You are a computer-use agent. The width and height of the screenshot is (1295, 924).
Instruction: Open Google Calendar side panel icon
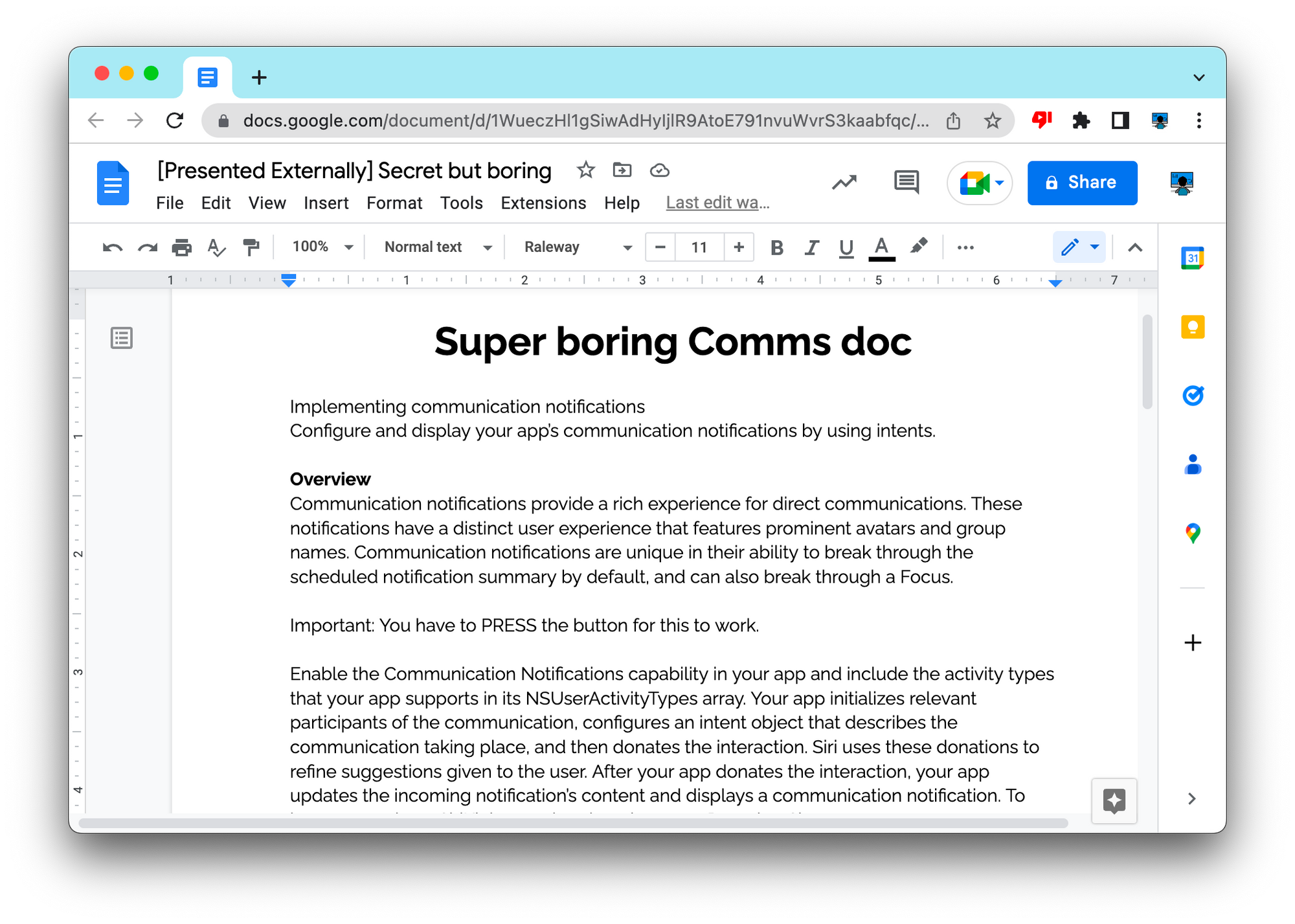tap(1192, 258)
